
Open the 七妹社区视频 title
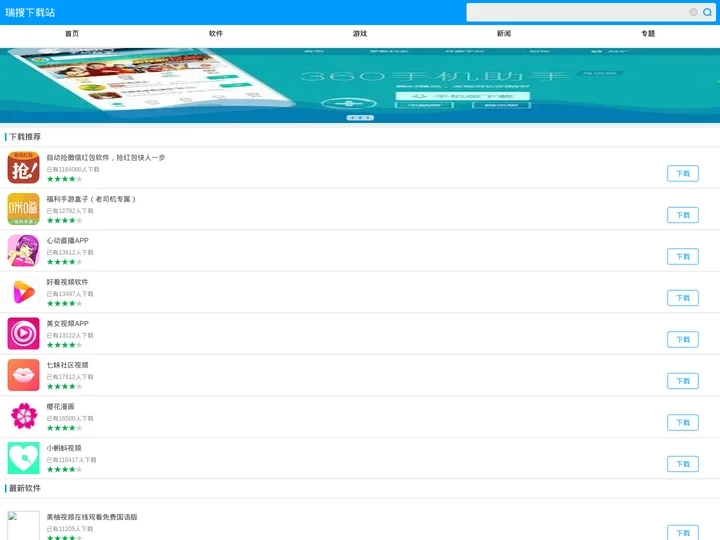68,365
